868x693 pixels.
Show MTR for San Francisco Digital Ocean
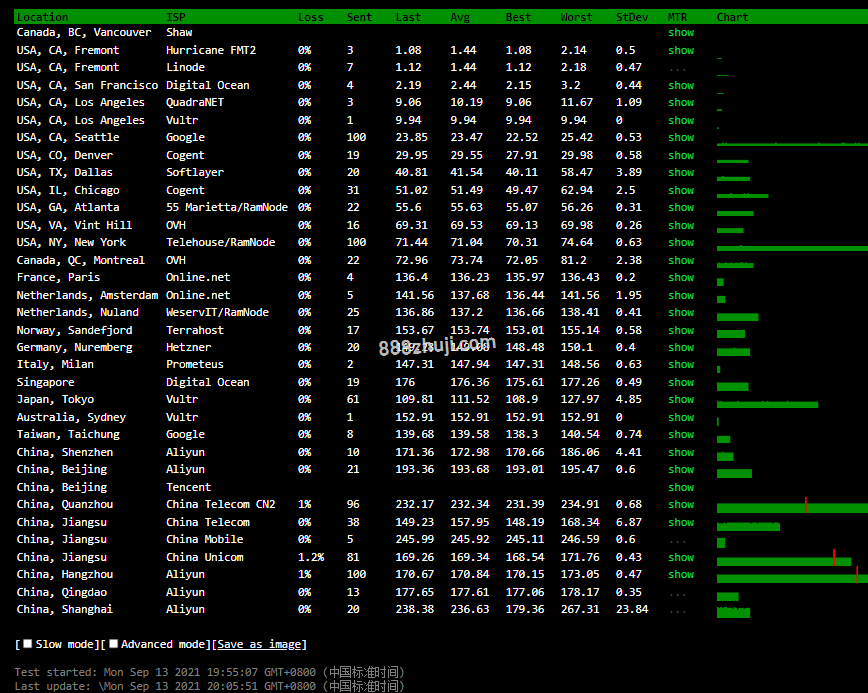tap(681, 85)
